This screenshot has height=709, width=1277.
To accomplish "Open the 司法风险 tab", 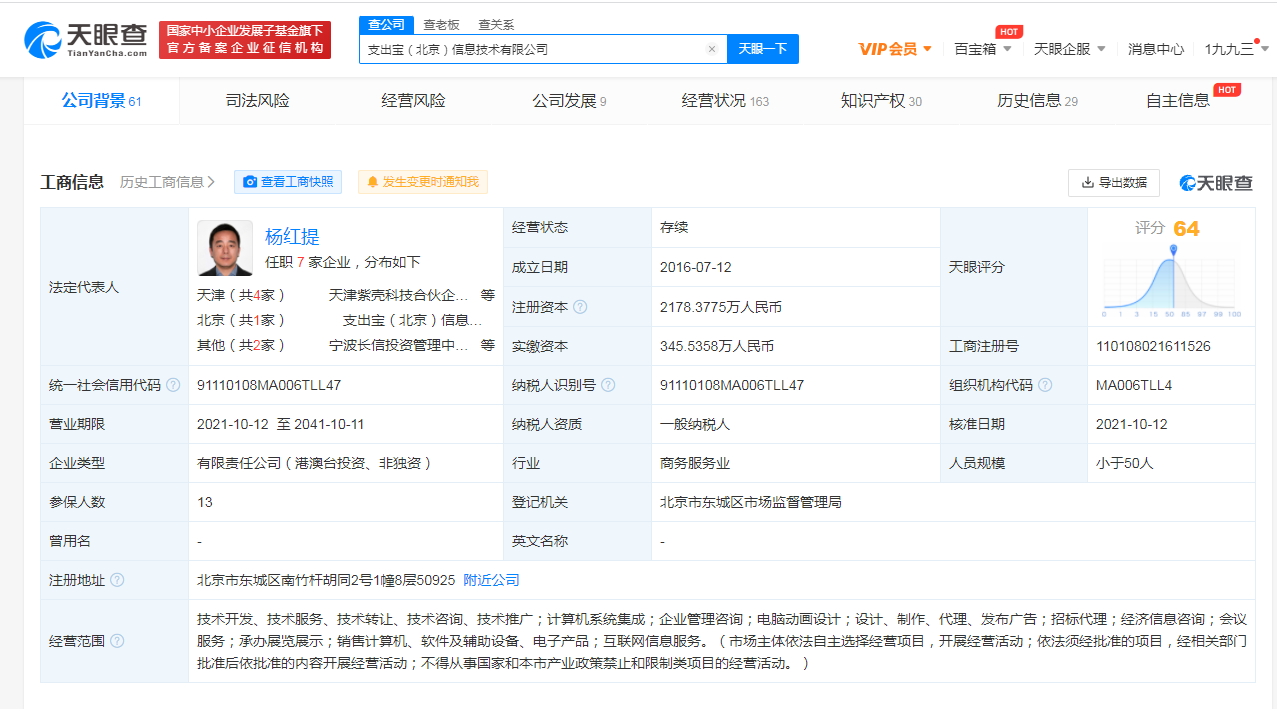I will point(257,101).
